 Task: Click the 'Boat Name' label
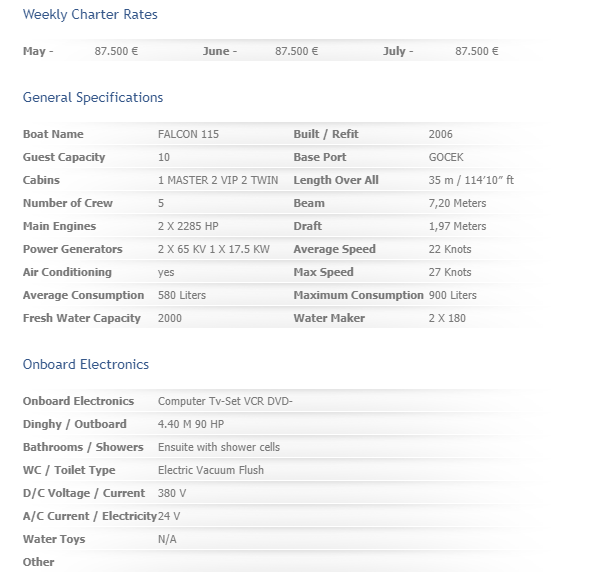(53, 134)
